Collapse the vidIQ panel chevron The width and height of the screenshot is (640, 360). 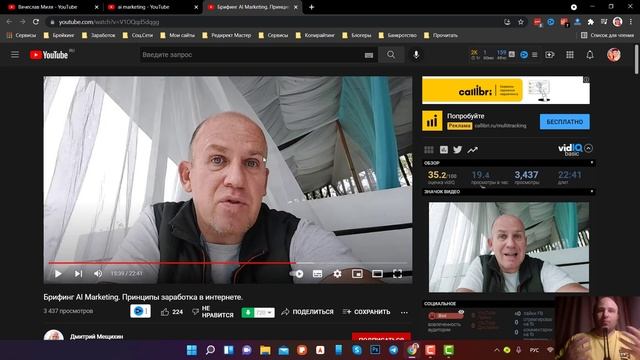coord(588,148)
